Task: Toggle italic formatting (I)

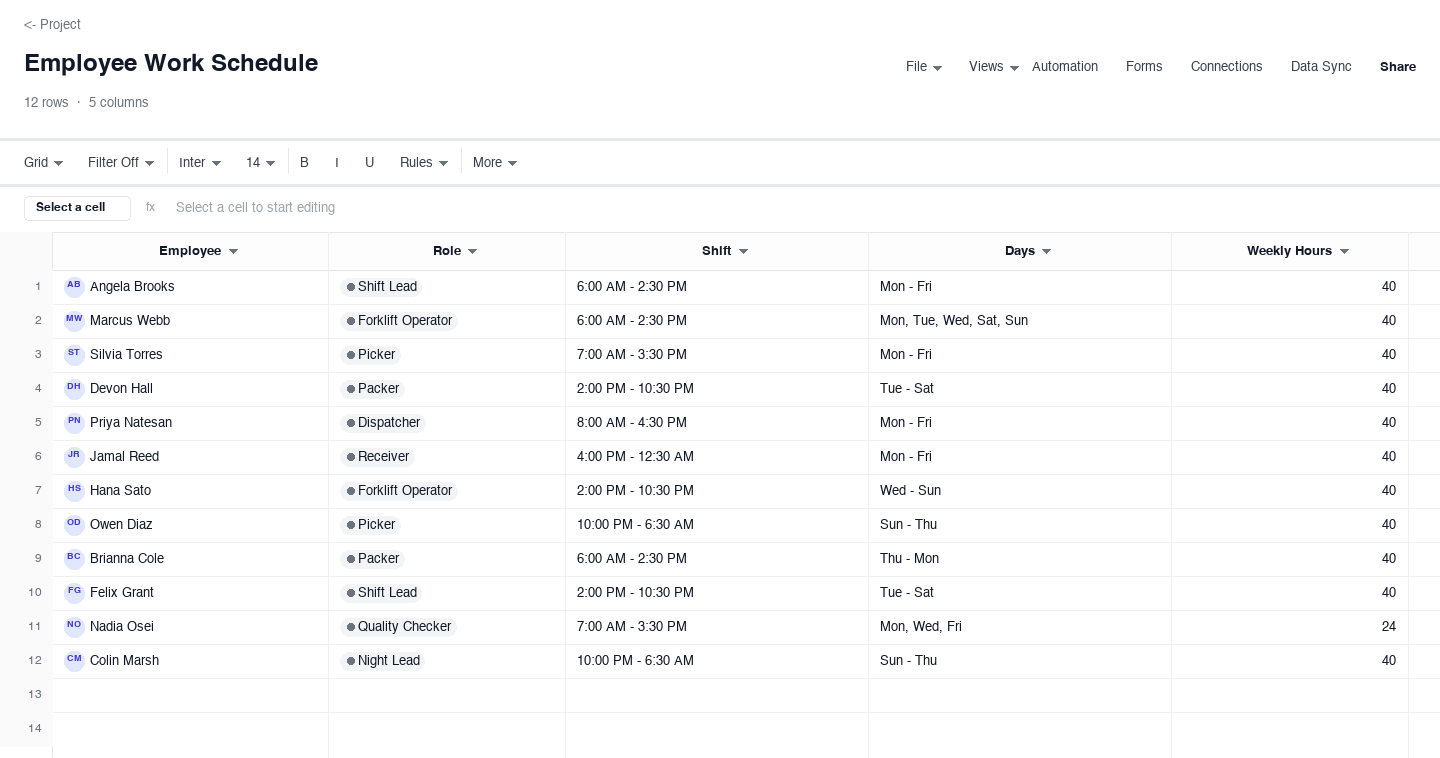Action: point(337,162)
